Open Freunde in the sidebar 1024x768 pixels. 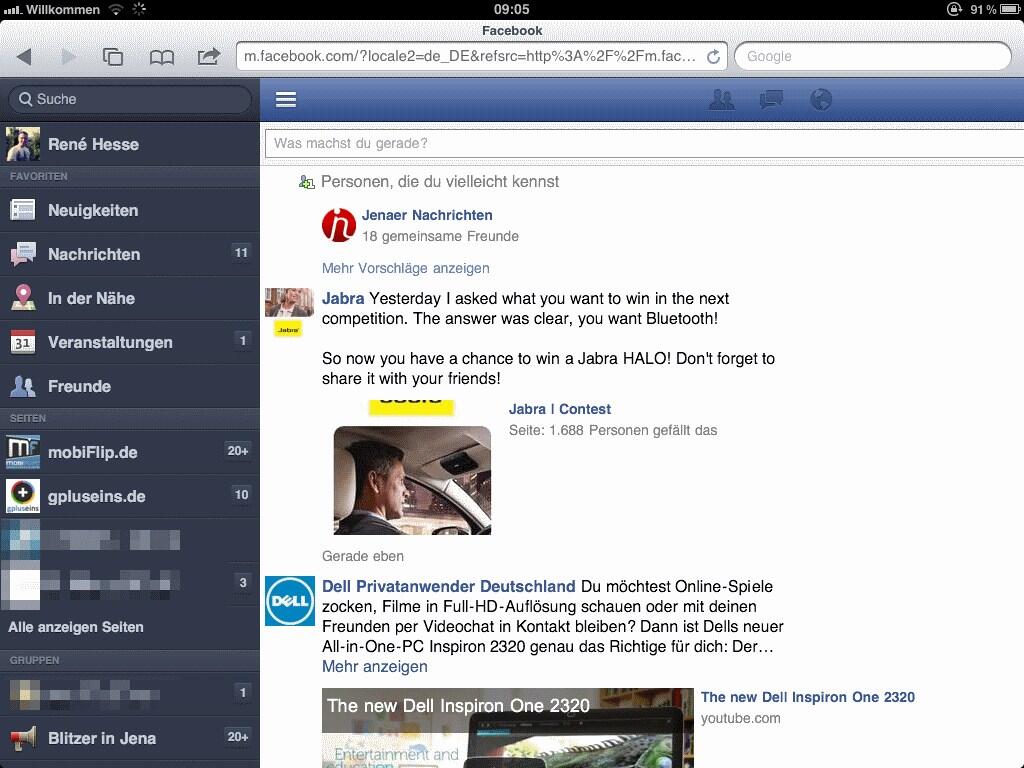130,386
